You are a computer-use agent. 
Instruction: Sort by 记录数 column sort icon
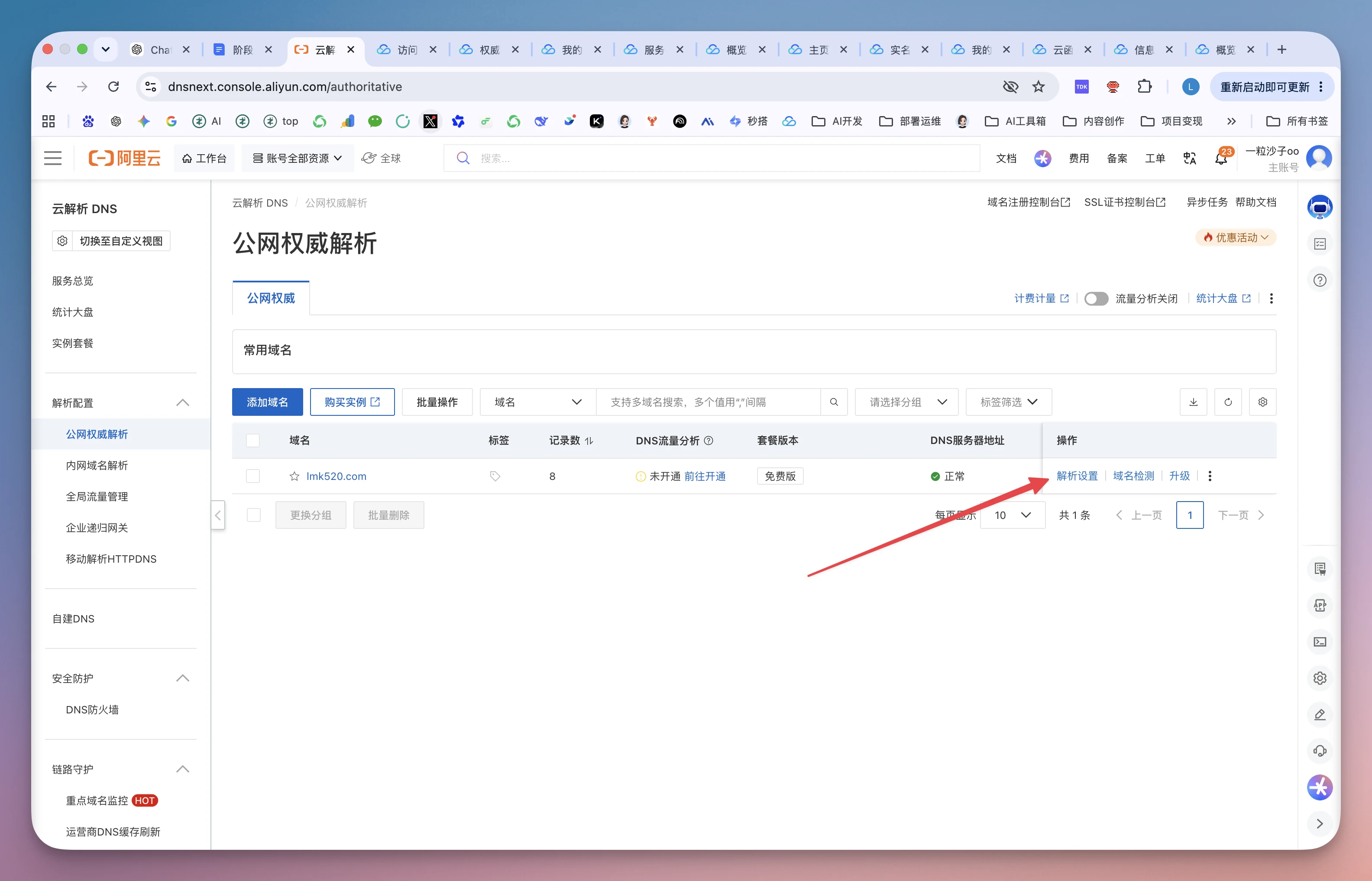[x=589, y=440]
